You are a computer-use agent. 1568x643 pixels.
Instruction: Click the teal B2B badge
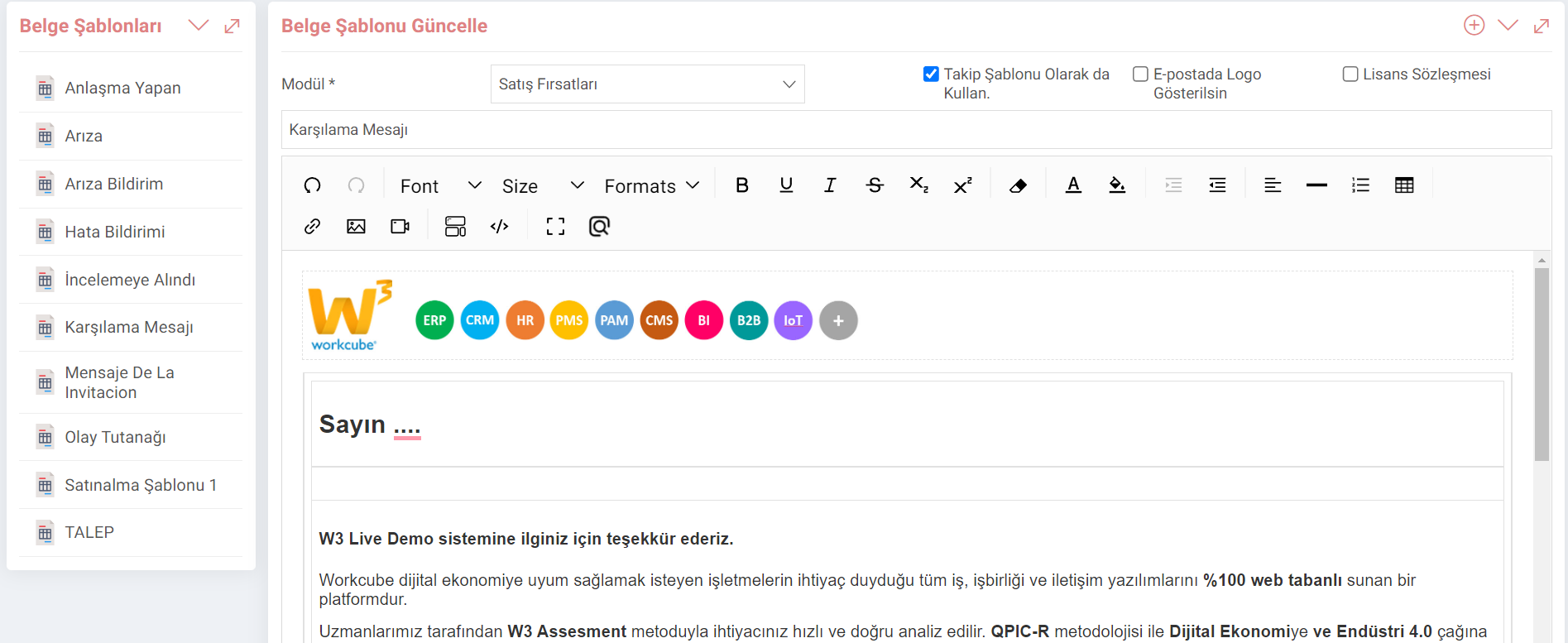click(x=749, y=320)
